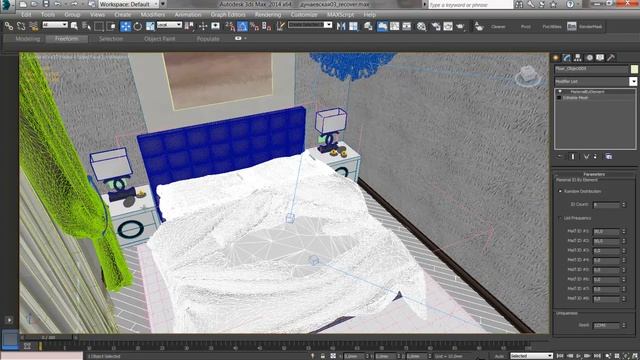
Task: Toggle Show End Result in modifier stack
Action: (573, 156)
